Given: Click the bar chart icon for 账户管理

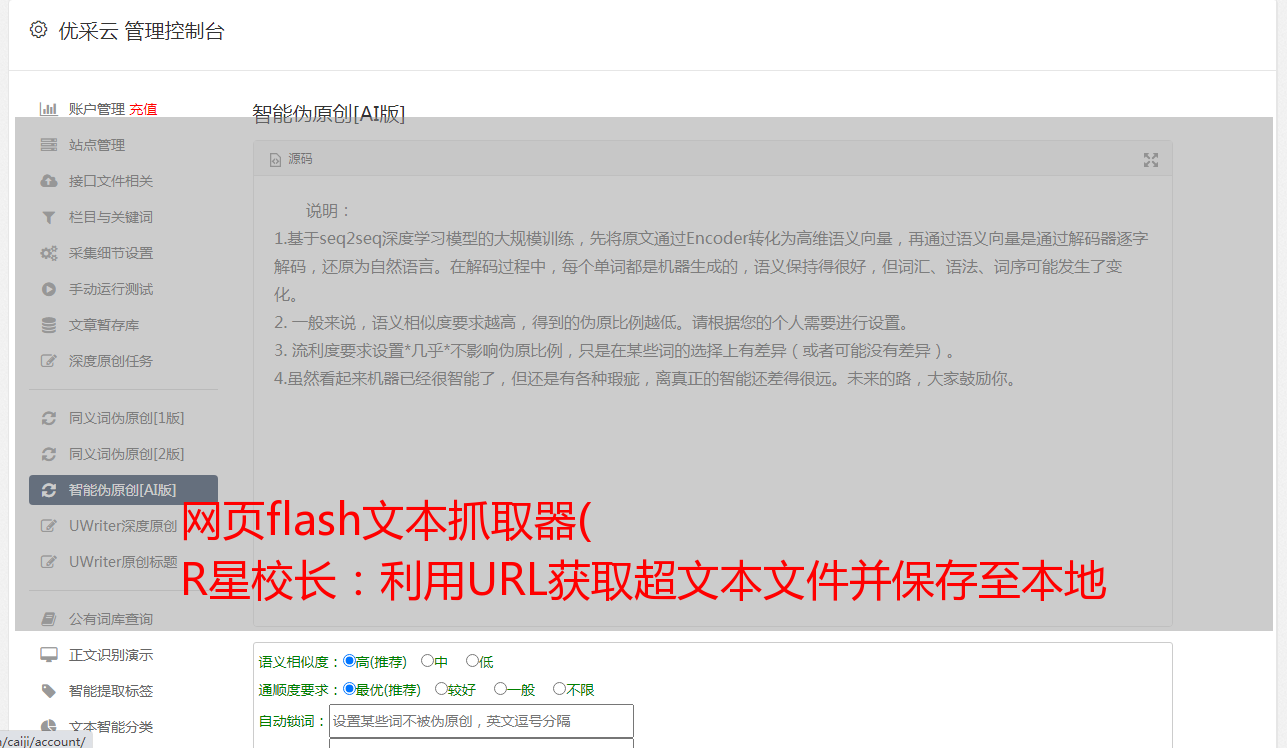Looking at the screenshot, I should pyautogui.click(x=48, y=109).
